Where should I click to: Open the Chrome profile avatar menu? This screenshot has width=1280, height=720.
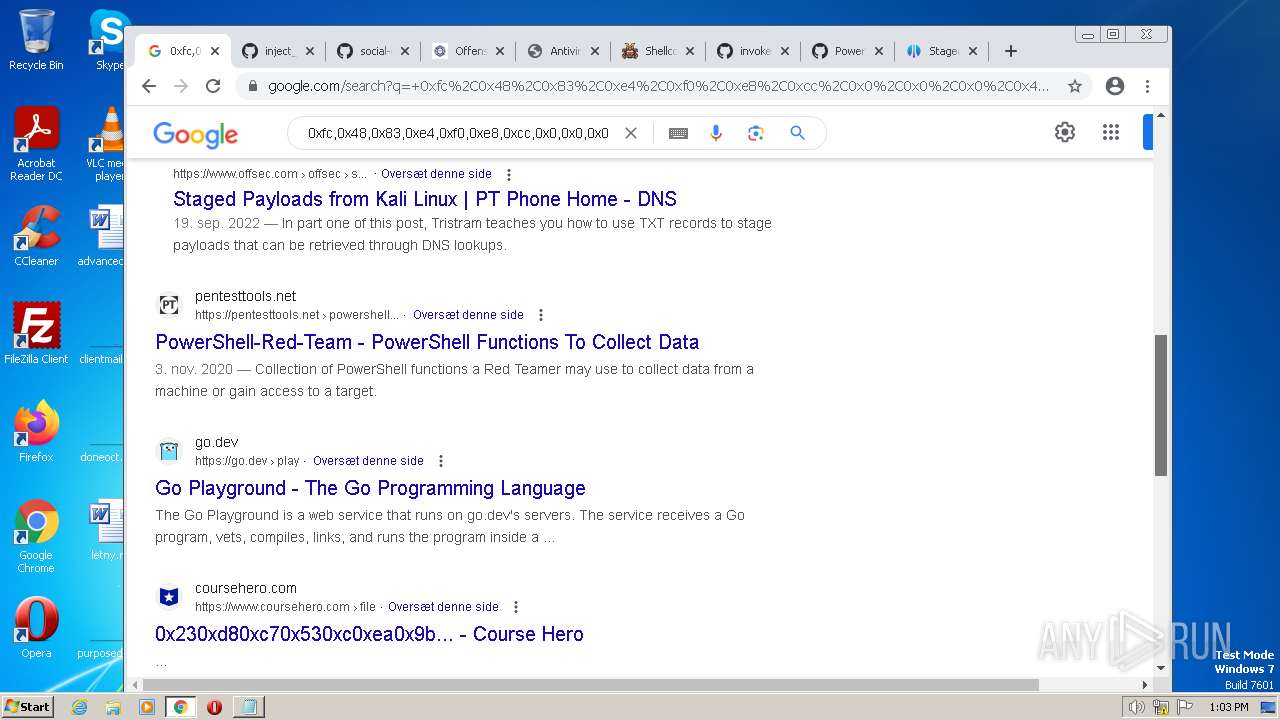pos(1115,86)
